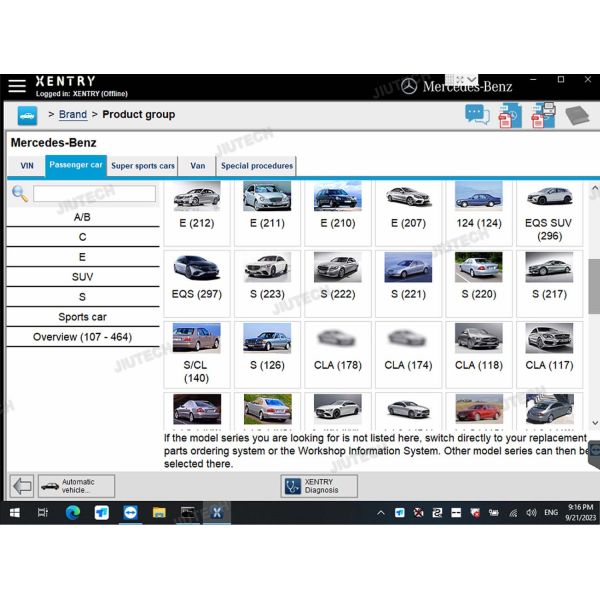Click the search magnifier icon
The image size is (600, 600).
click(x=19, y=194)
